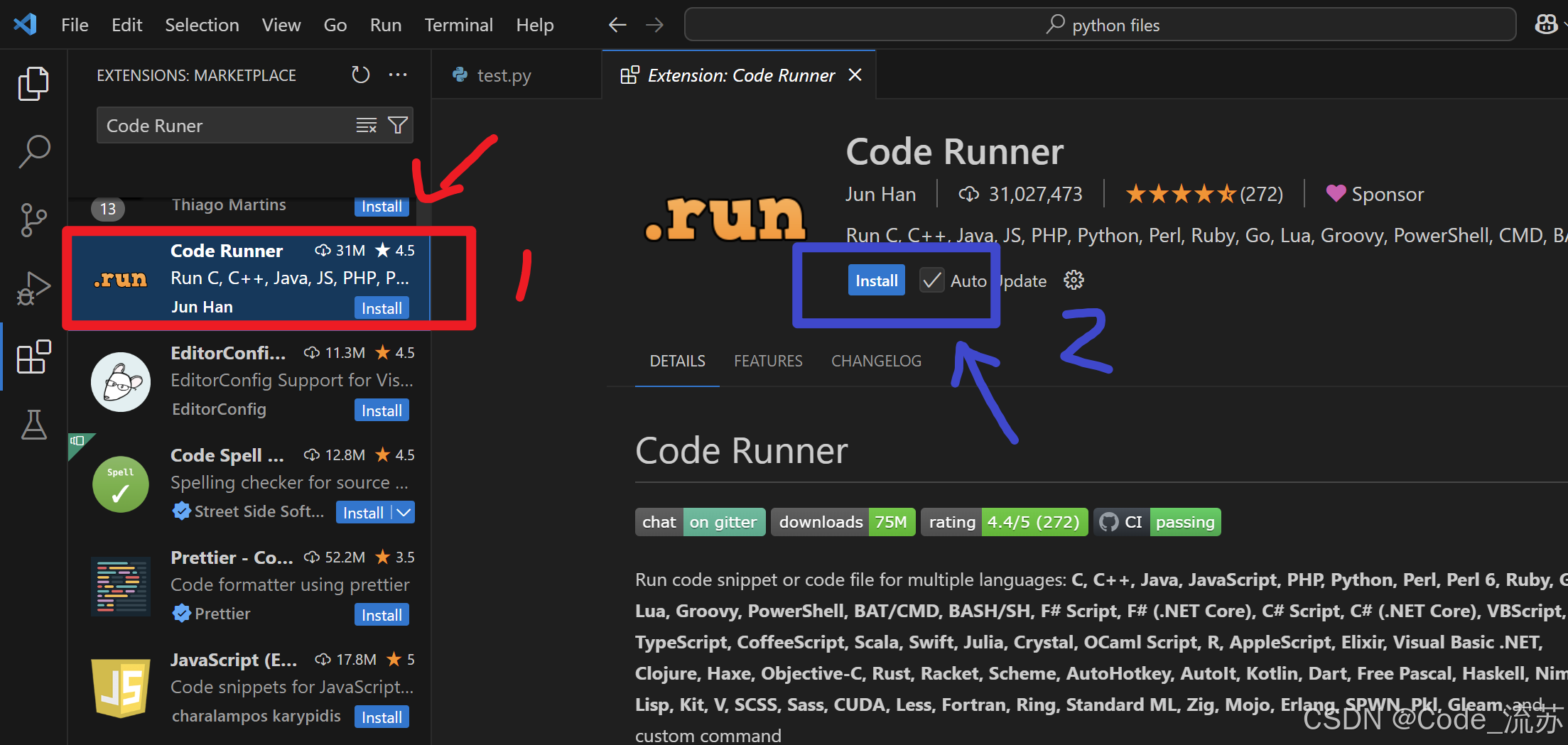Open the Code Runner manage gear
The width and height of the screenshot is (1568, 745).
pos(1074,281)
